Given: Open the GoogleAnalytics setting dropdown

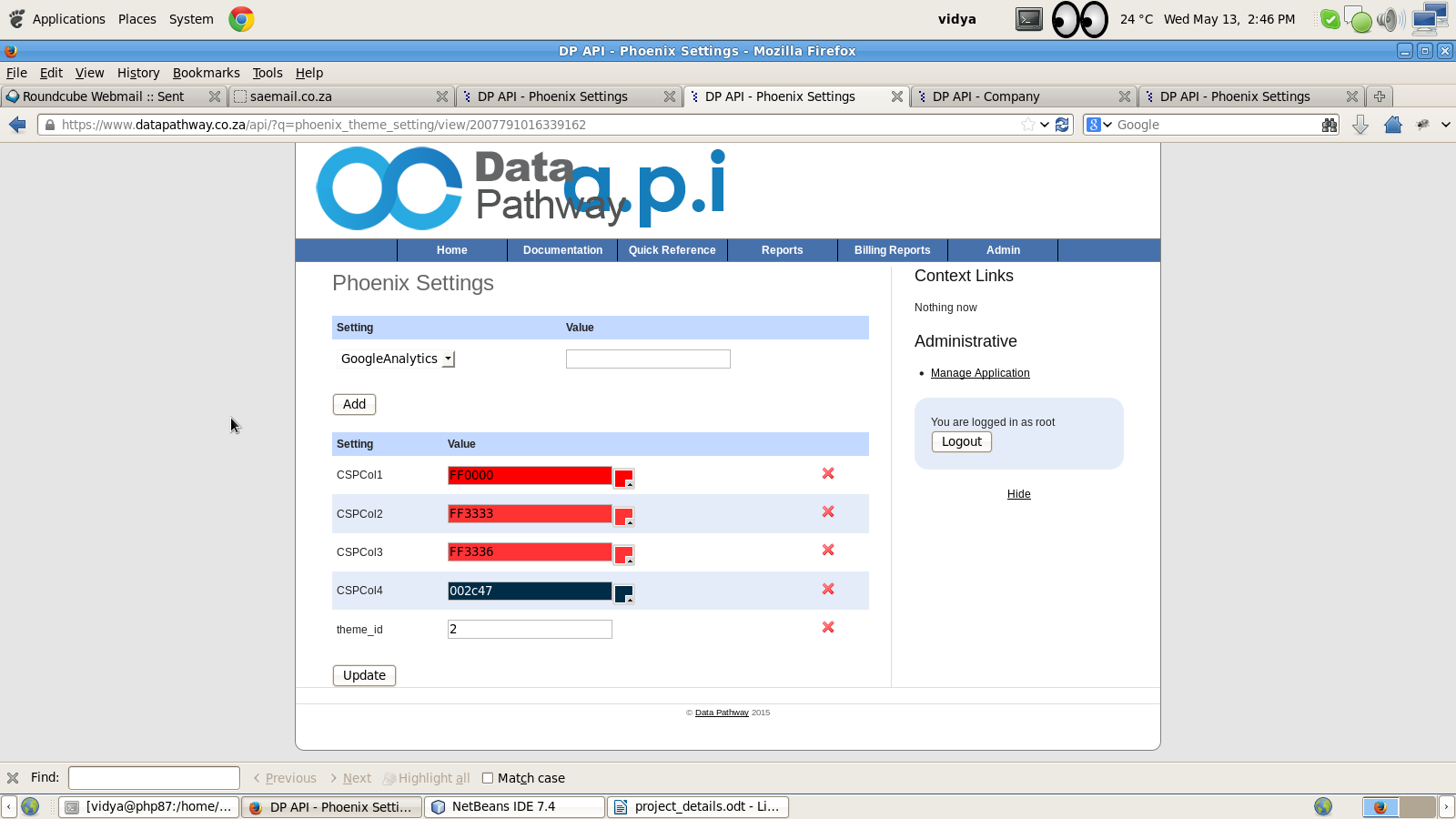Looking at the screenshot, I should tap(396, 359).
